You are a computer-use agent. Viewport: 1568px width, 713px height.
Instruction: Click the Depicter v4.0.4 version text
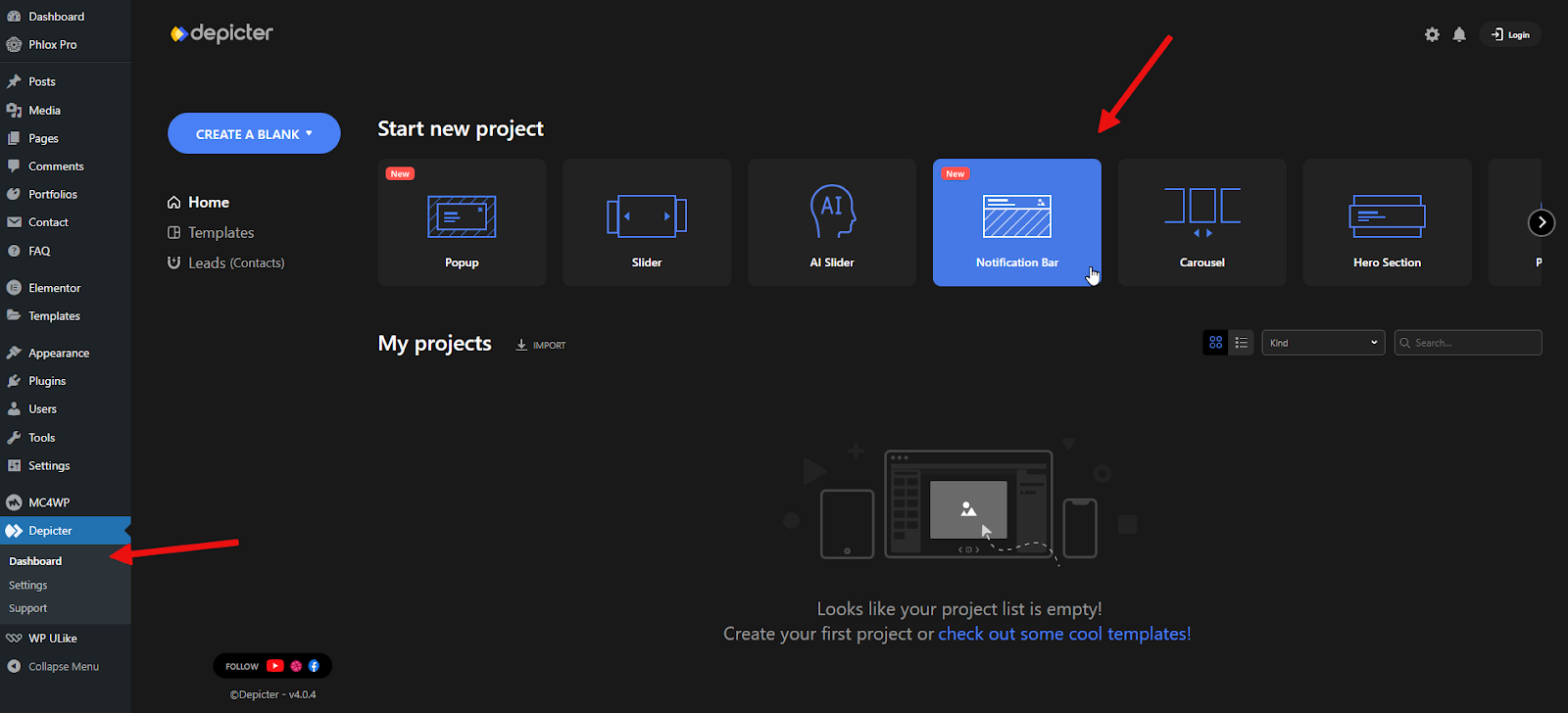[272, 694]
